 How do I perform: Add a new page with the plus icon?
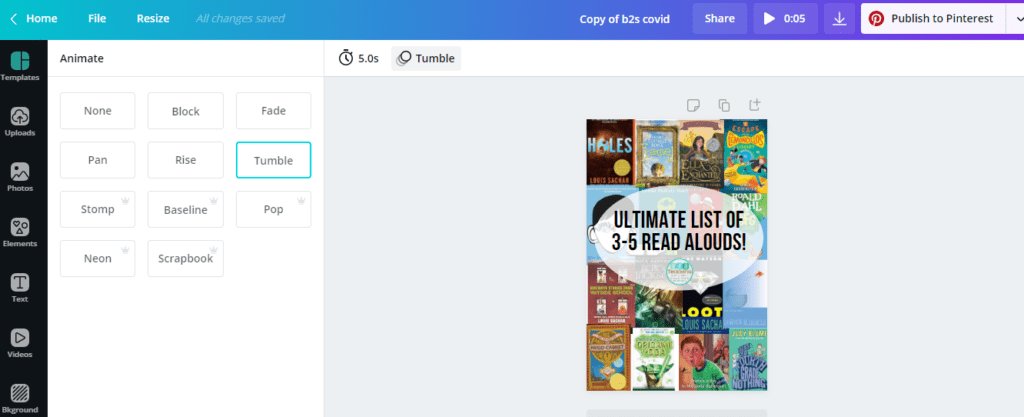[754, 105]
